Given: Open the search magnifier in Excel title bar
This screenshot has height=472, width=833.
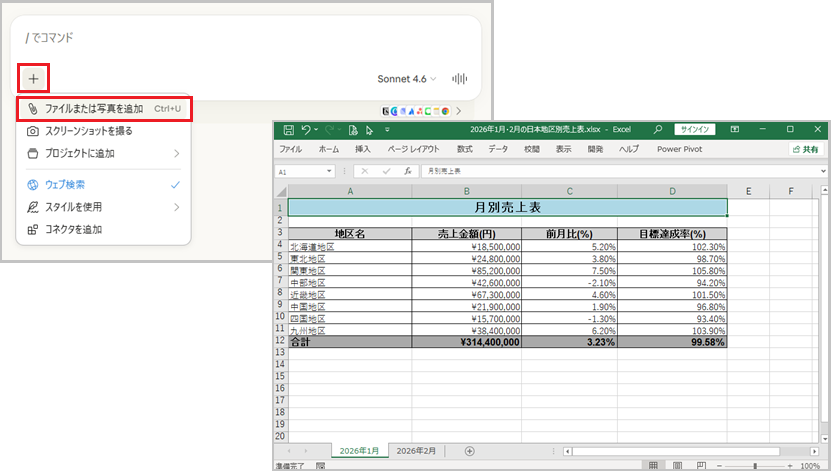Looking at the screenshot, I should tap(658, 130).
